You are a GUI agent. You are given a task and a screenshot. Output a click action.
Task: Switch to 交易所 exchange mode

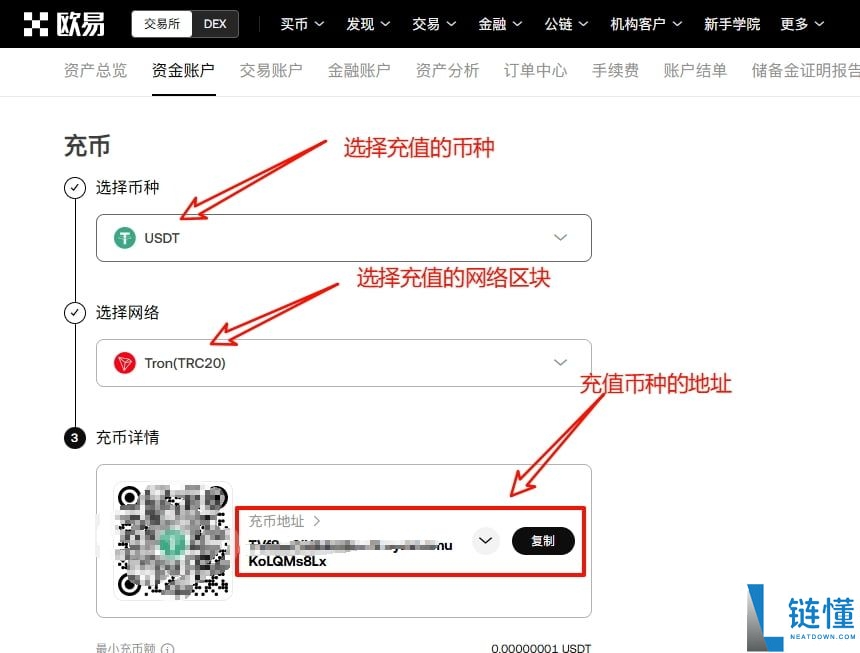[162, 24]
